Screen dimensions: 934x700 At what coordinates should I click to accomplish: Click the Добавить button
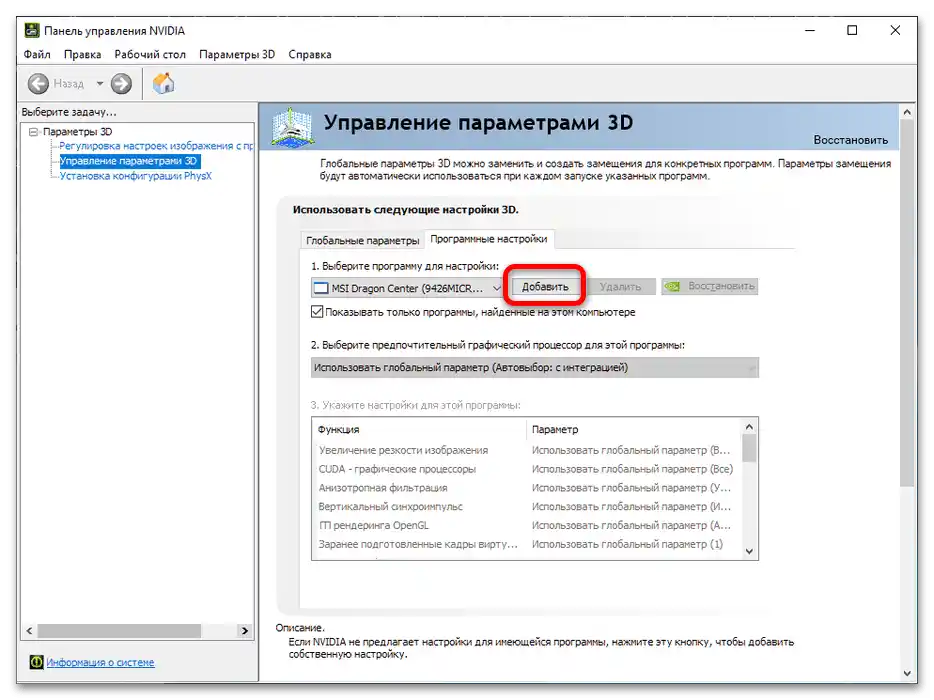pos(545,287)
